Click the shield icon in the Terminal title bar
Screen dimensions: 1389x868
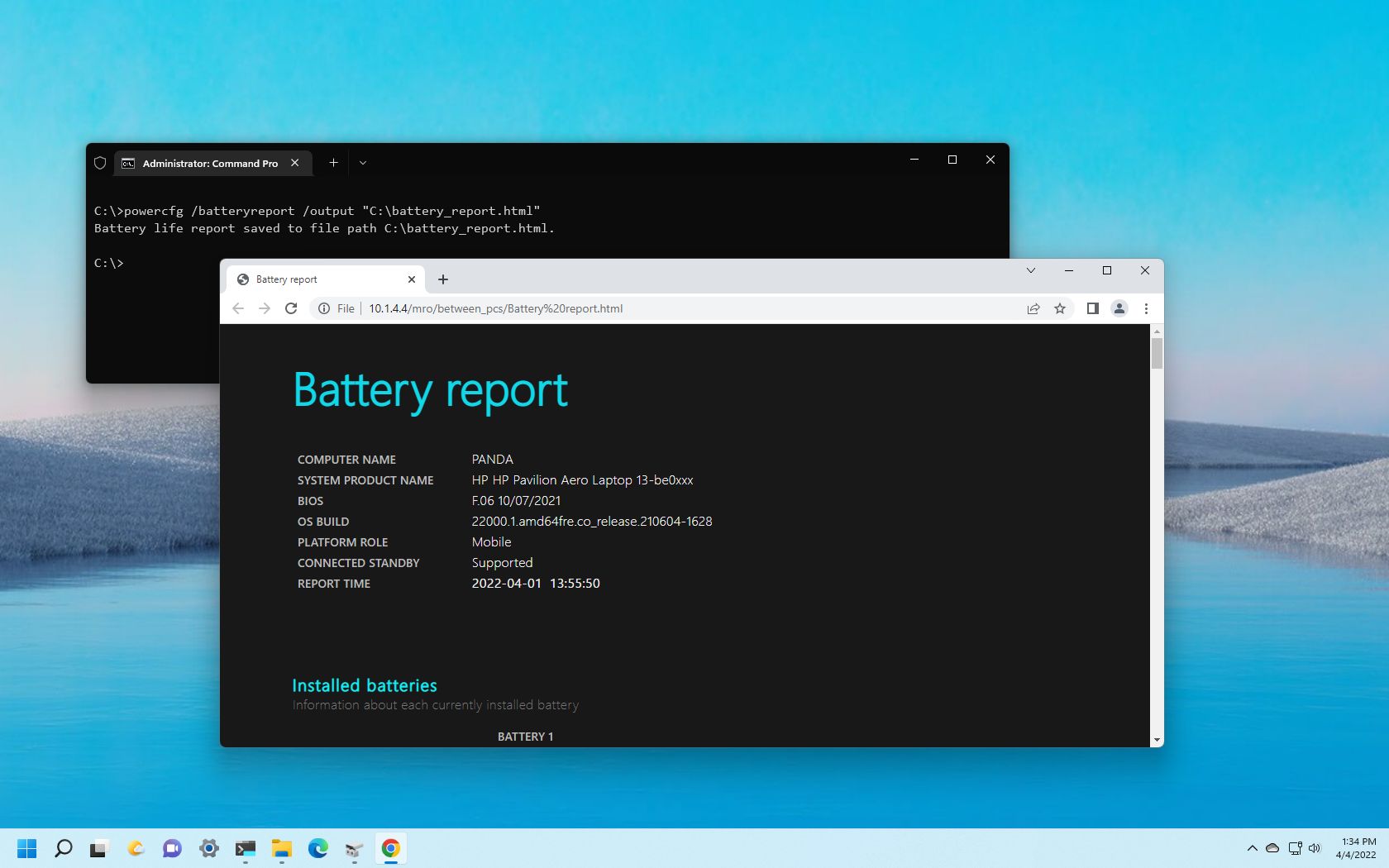pyautogui.click(x=100, y=163)
